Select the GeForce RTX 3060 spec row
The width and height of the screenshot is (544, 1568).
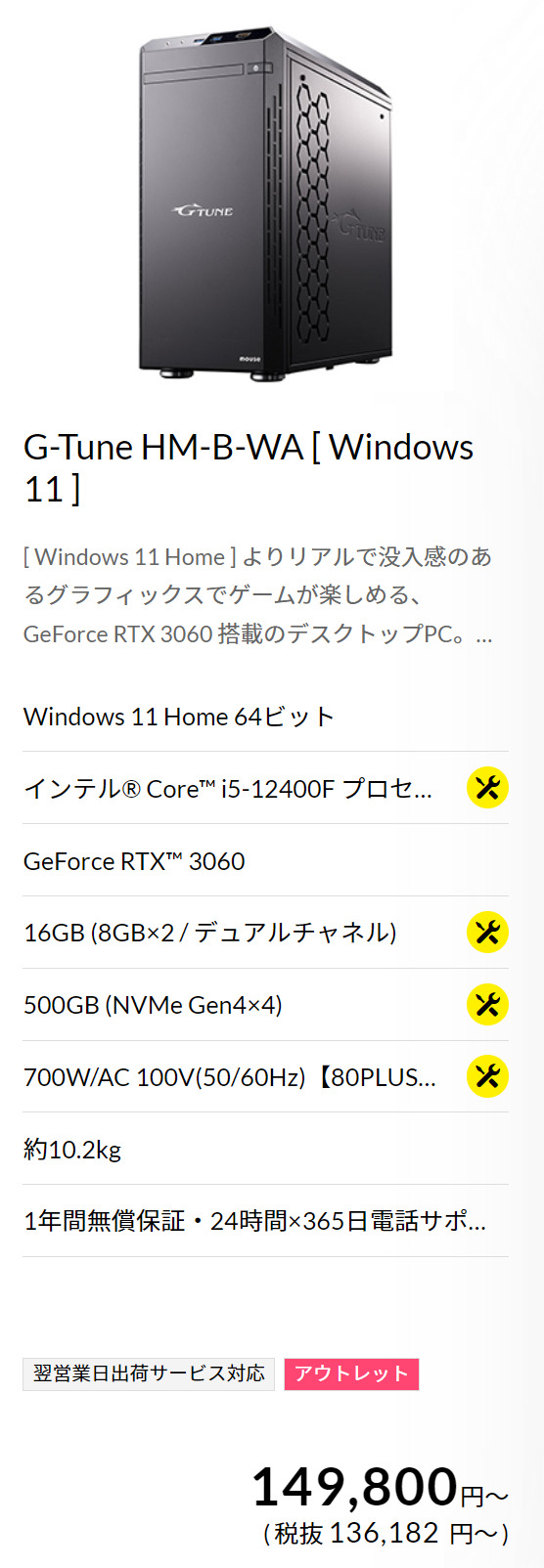click(265, 860)
